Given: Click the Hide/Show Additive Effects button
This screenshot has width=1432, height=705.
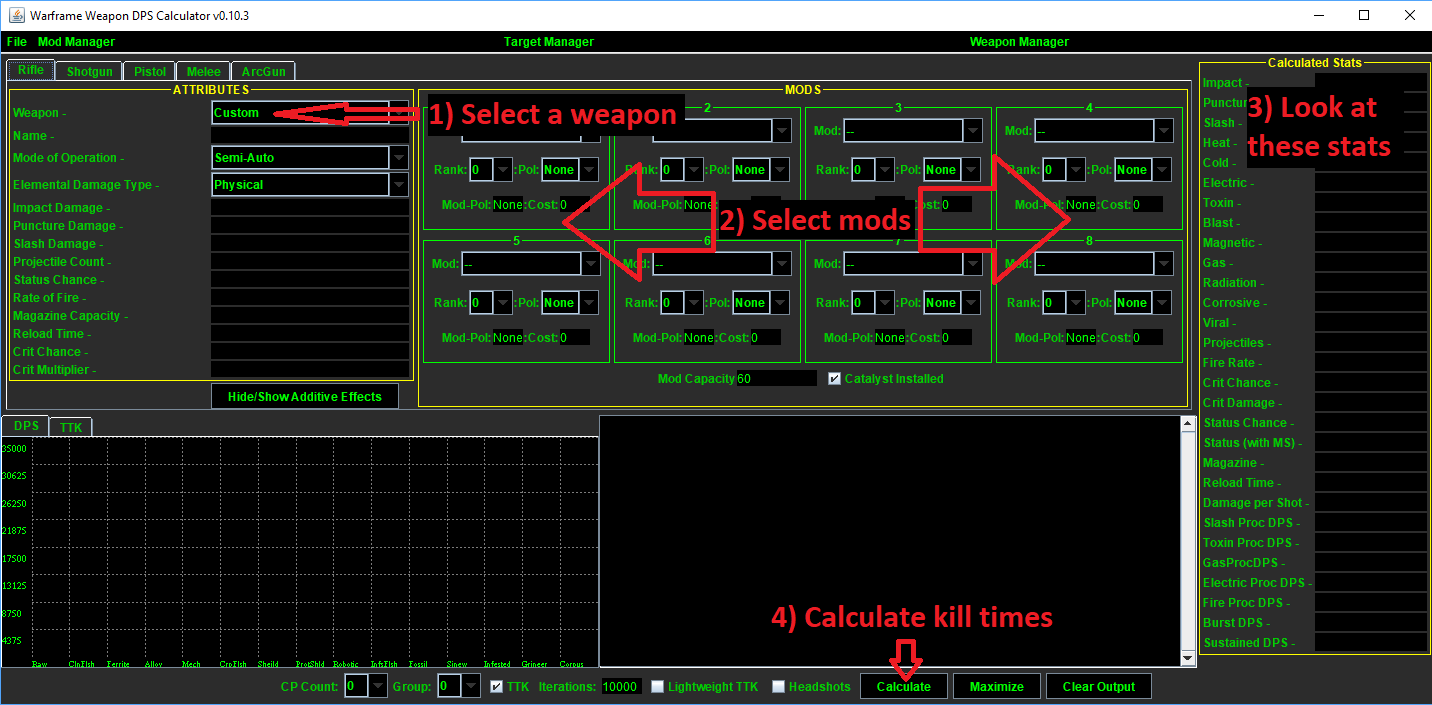Looking at the screenshot, I should (x=305, y=397).
